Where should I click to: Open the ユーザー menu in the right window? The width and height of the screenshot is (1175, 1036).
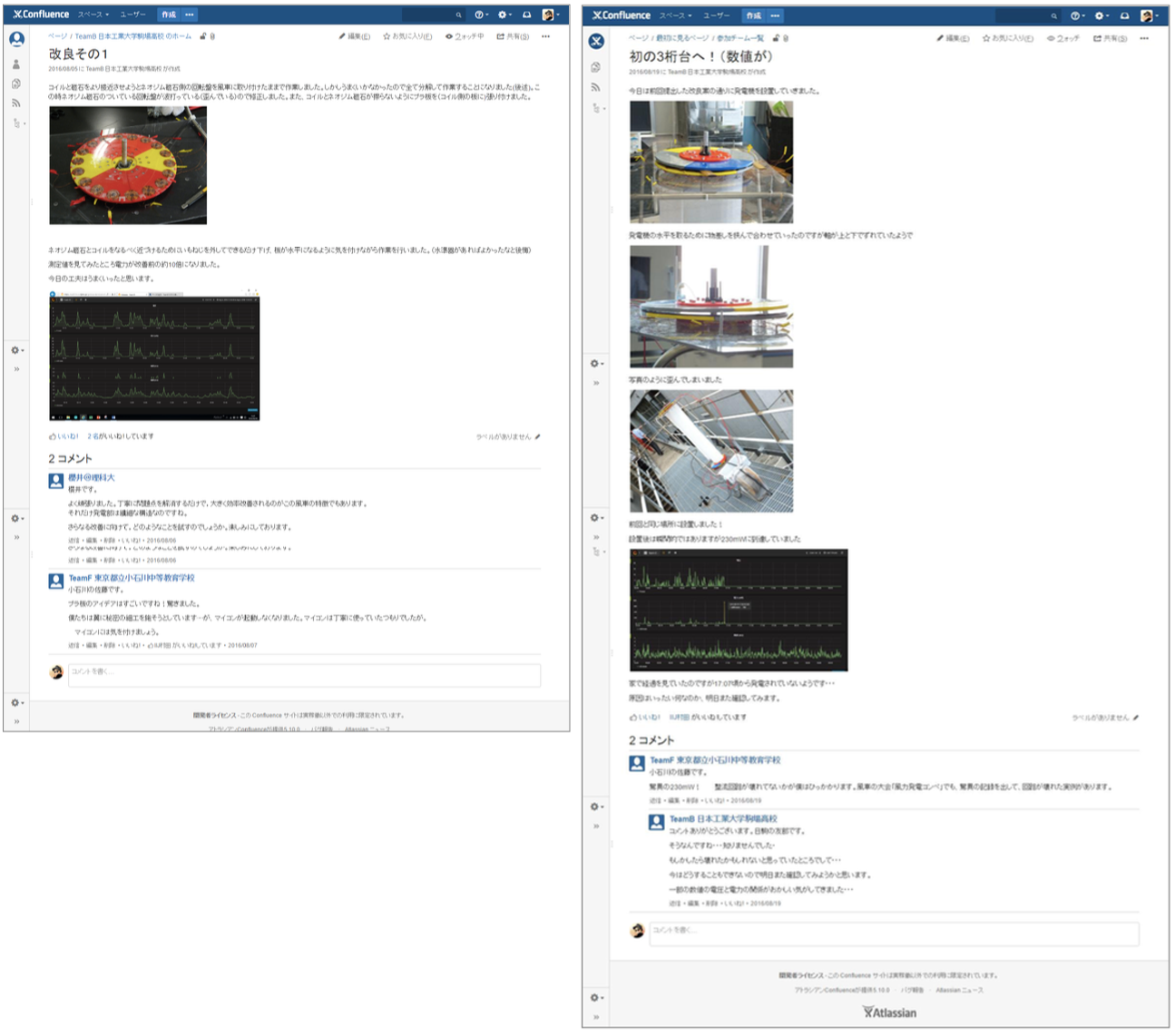click(716, 15)
